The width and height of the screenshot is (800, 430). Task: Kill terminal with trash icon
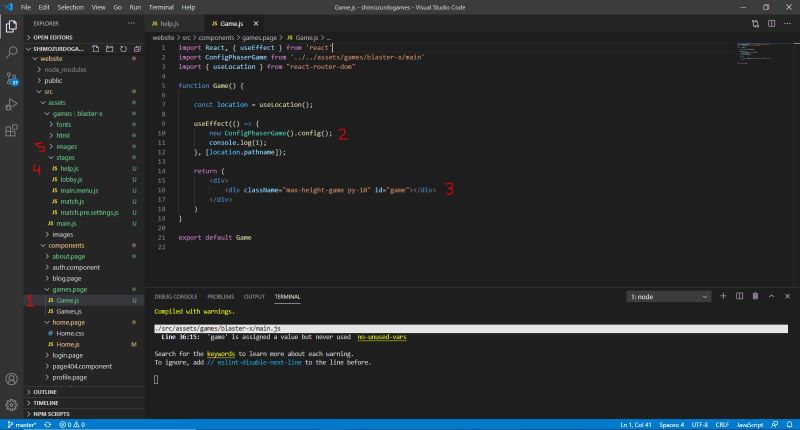point(755,296)
